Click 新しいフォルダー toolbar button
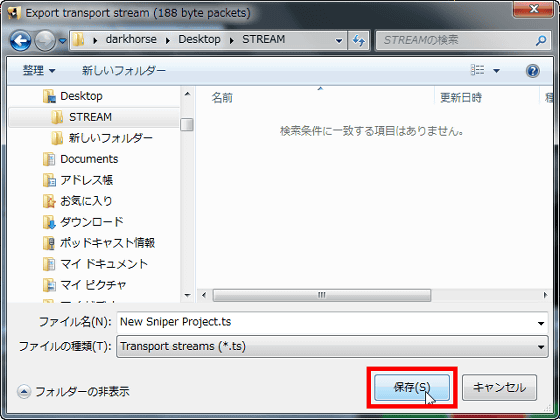This screenshot has height=420, width=560. 124,71
